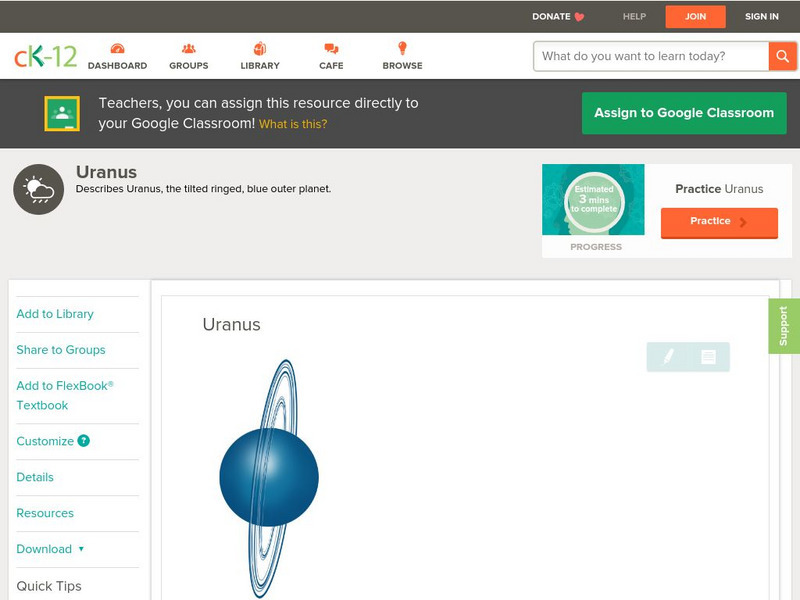Click Add to Library

55,314
